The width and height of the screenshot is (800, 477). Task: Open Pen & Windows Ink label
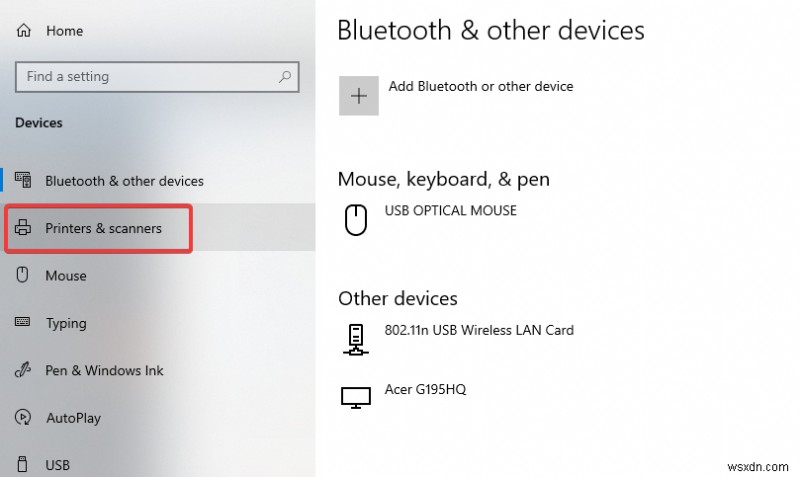coord(104,370)
